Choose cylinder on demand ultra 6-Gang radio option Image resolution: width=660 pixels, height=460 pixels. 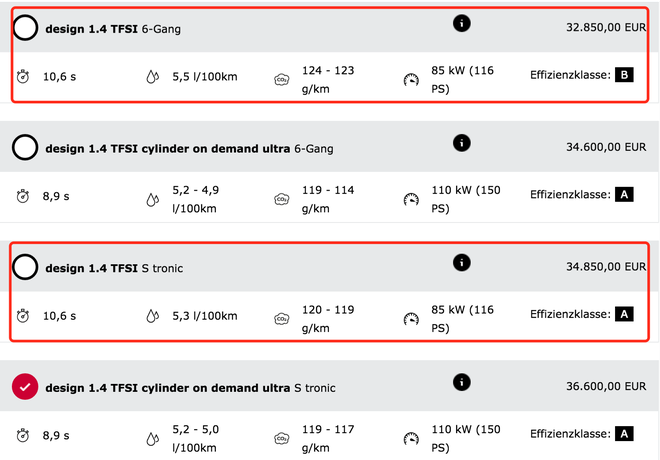26,148
